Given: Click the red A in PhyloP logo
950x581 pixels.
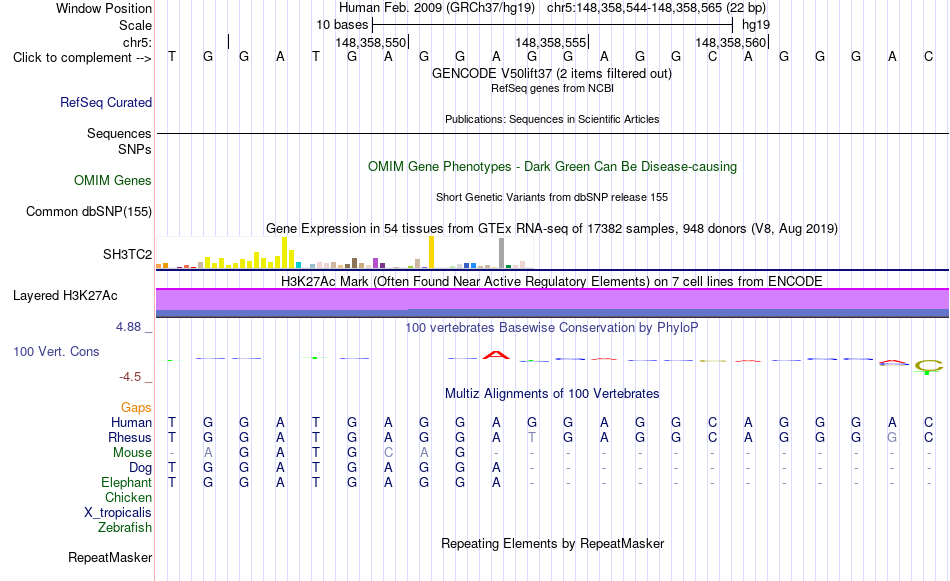Looking at the screenshot, I should pos(496,355).
